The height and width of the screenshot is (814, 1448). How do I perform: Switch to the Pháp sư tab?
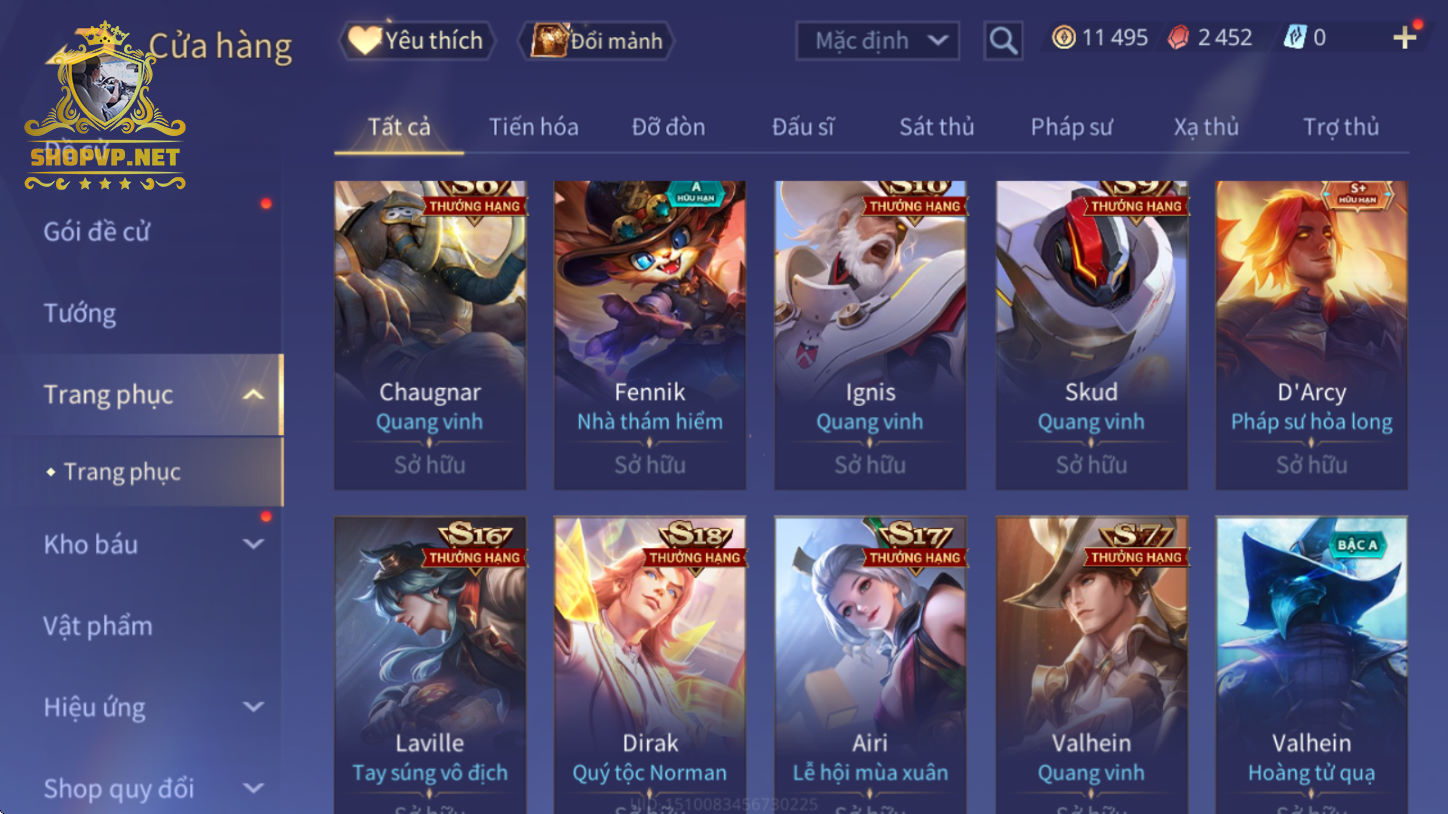point(1071,127)
